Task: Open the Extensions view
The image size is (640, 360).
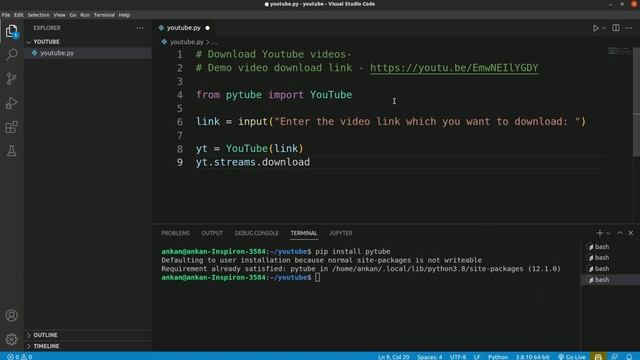Action: coord(11,127)
